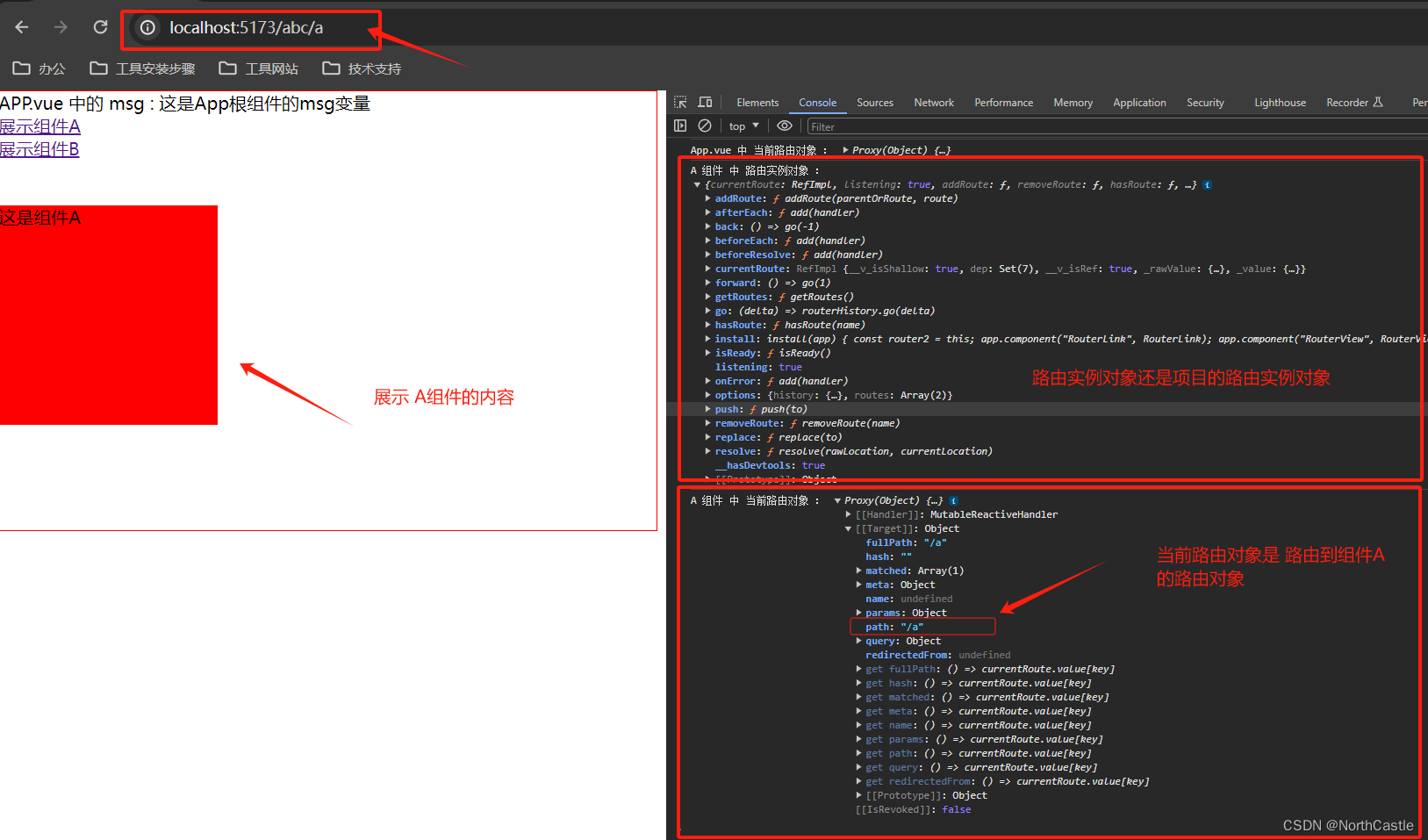The height and width of the screenshot is (840, 1428).
Task: Click the red 这是组件A box
Action: pyautogui.click(x=109, y=315)
